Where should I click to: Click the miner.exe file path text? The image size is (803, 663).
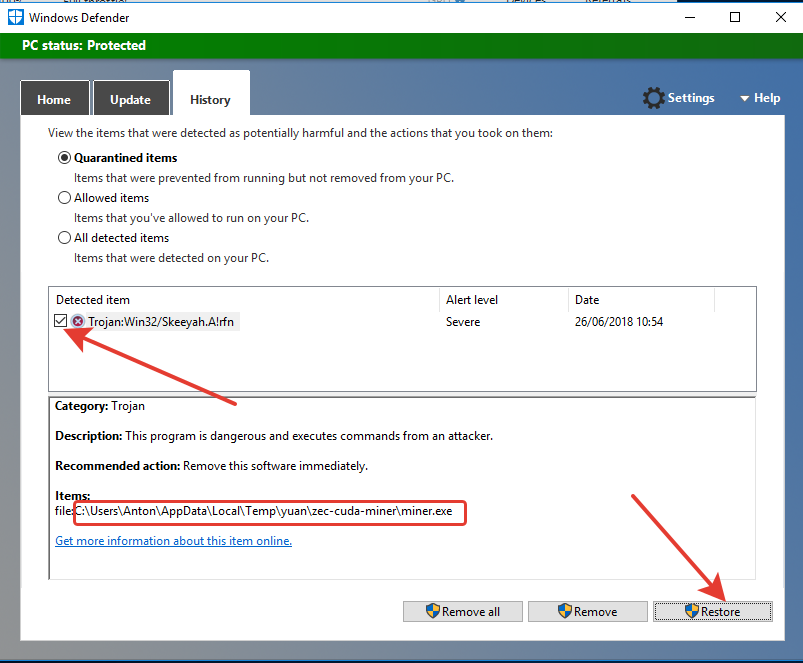[x=264, y=511]
